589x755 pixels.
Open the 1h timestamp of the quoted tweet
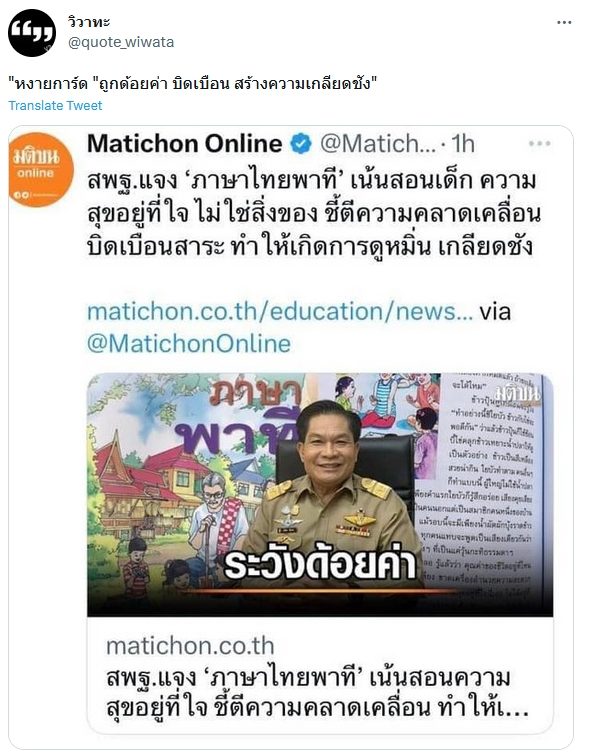click(x=463, y=144)
